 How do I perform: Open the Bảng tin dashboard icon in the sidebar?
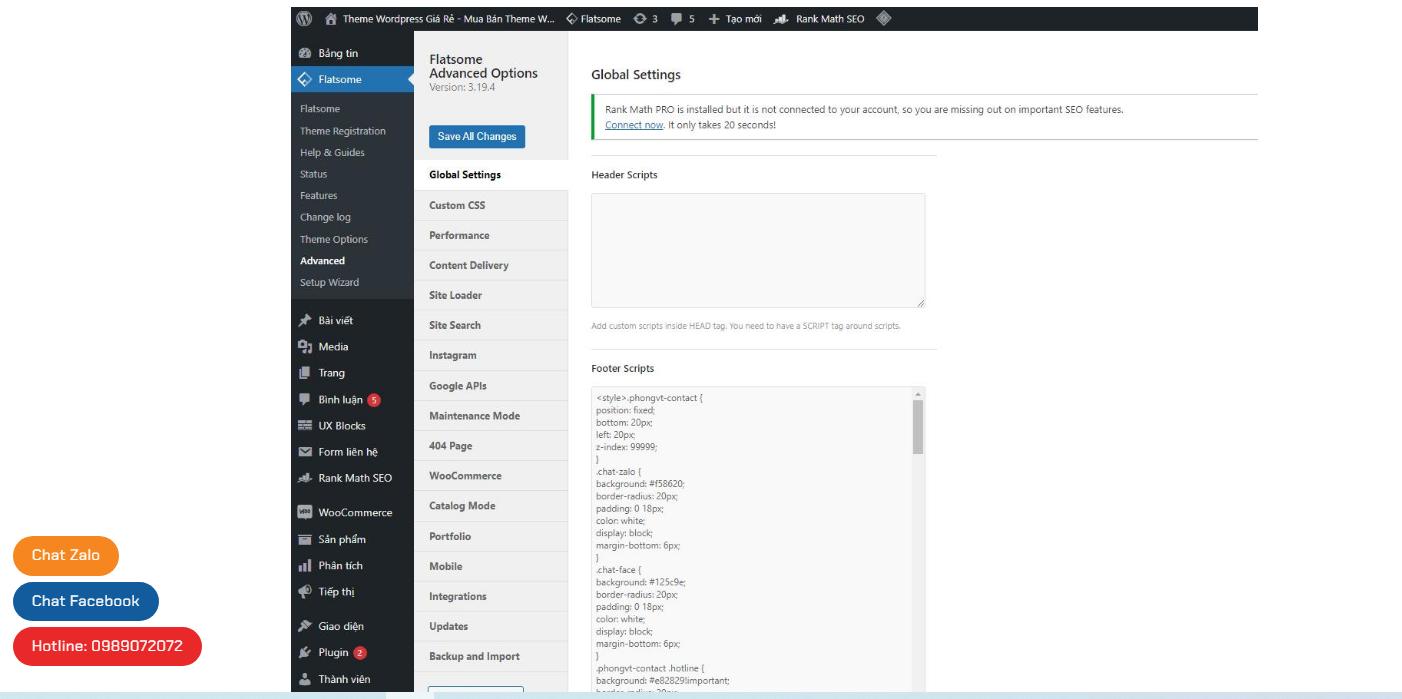pos(307,54)
